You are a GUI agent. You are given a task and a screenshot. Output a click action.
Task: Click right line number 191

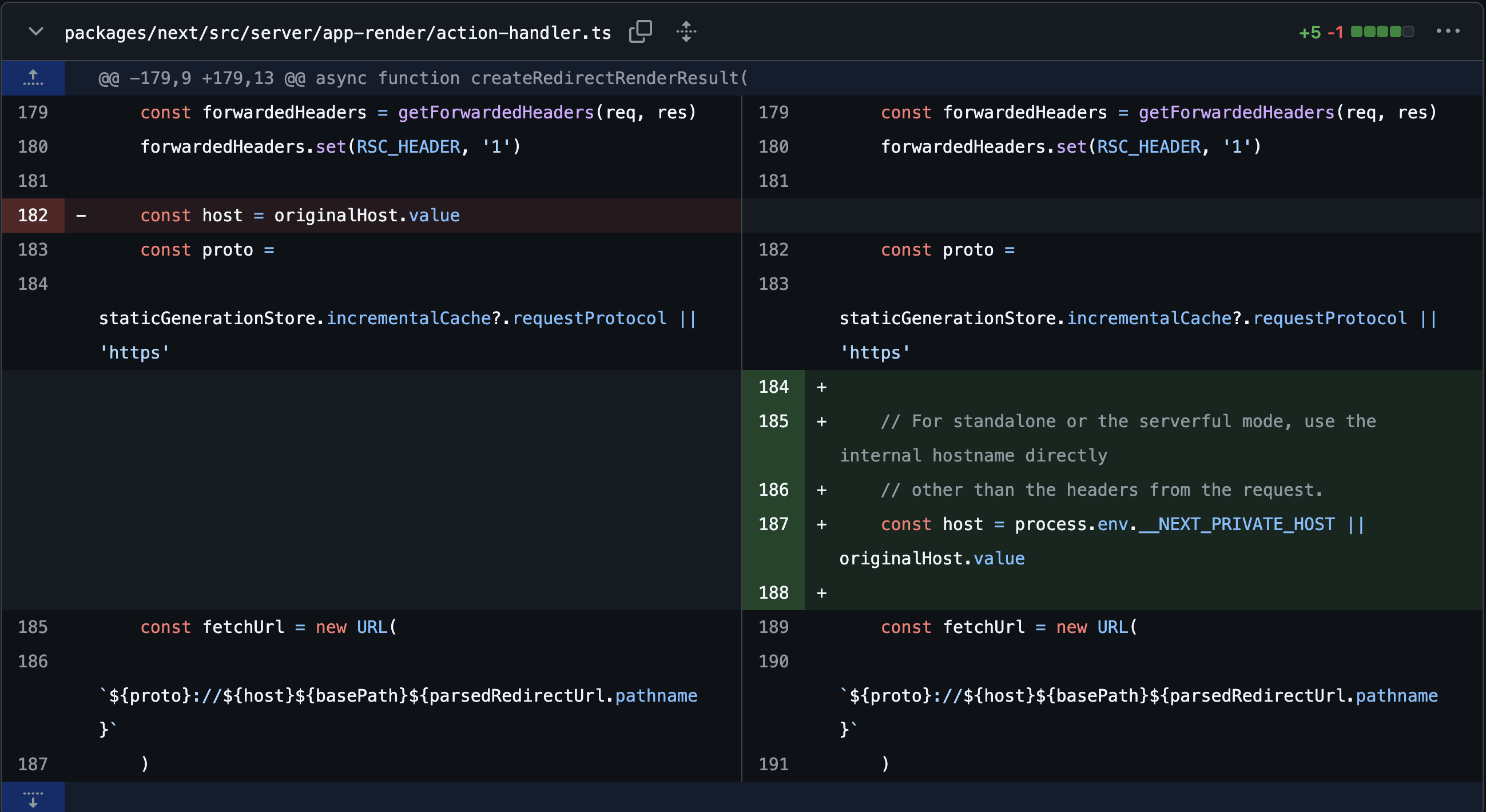click(x=773, y=764)
